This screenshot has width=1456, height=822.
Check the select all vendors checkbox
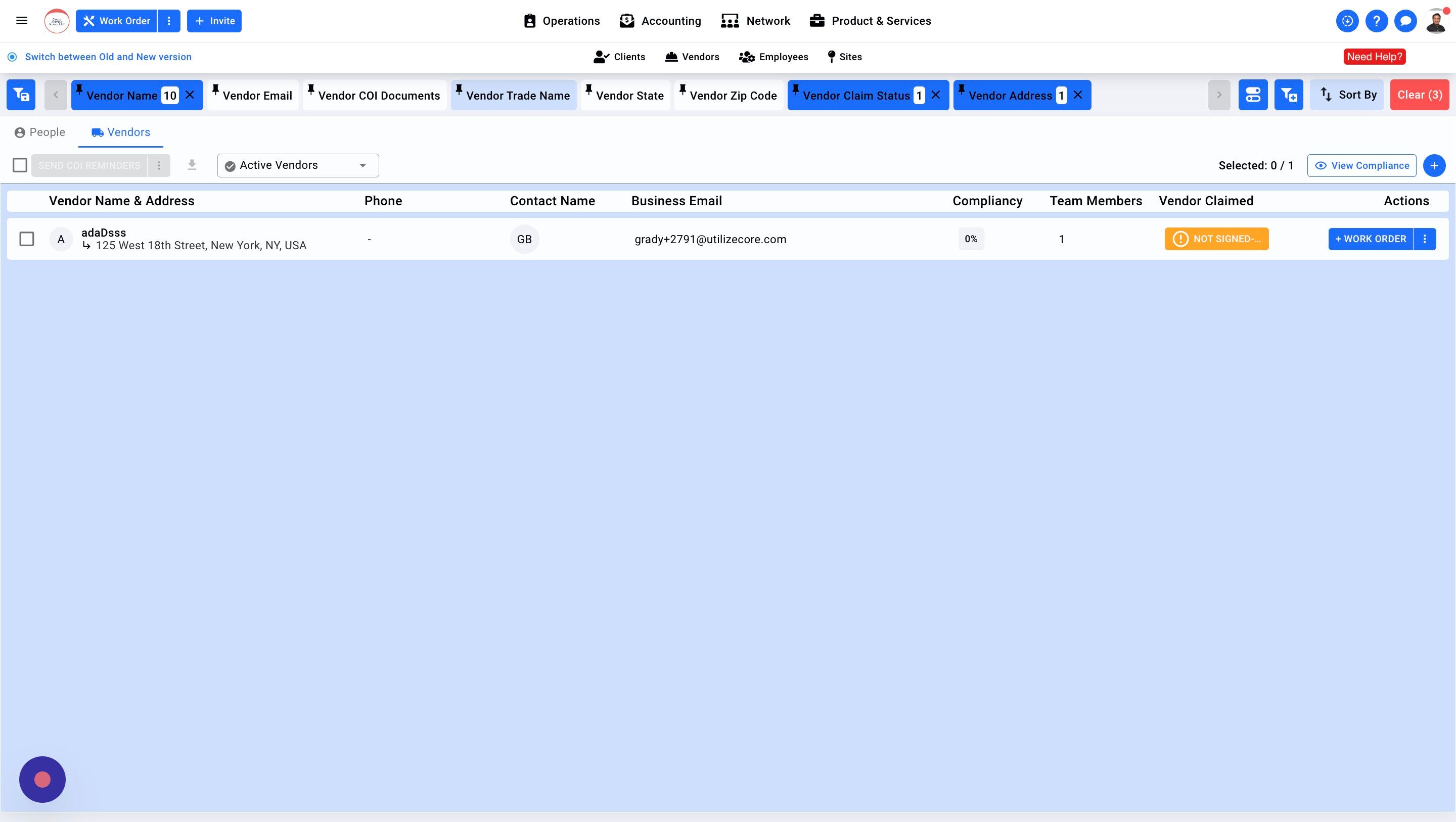20,165
